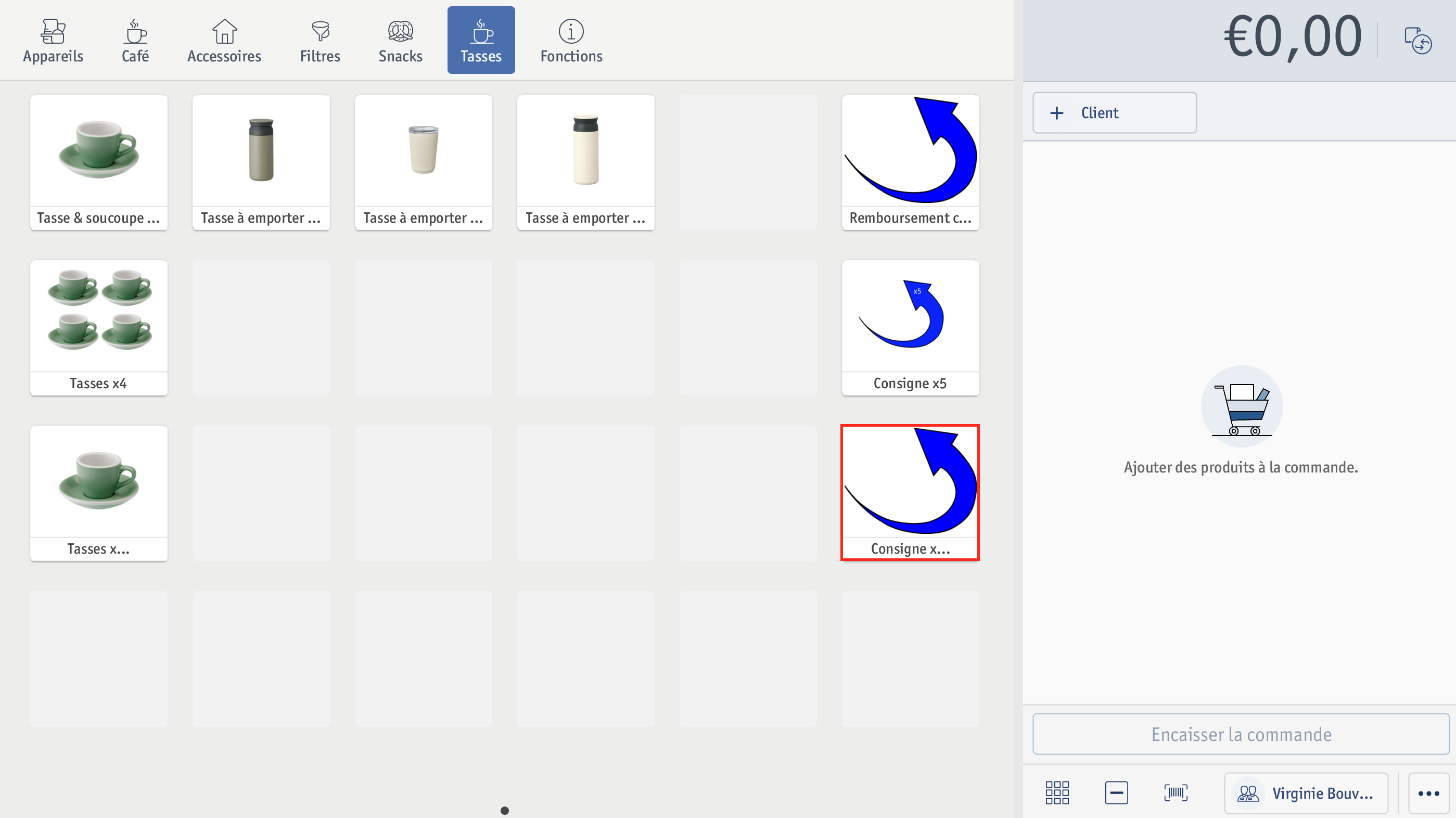
Task: Add Tasses x4 to the order
Action: click(99, 328)
